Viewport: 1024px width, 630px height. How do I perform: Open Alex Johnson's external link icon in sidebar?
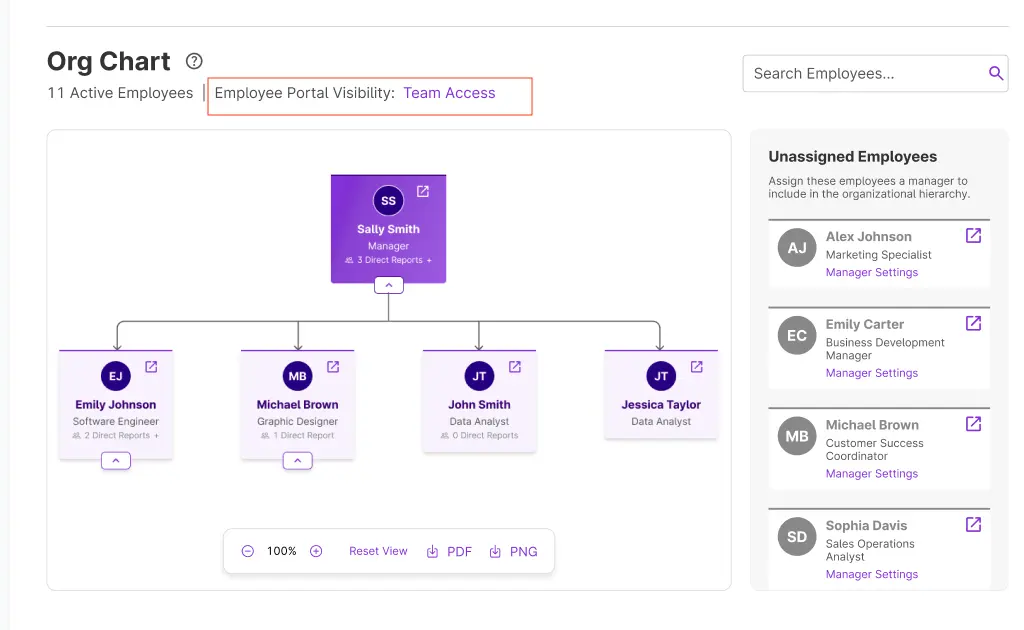tap(972, 235)
